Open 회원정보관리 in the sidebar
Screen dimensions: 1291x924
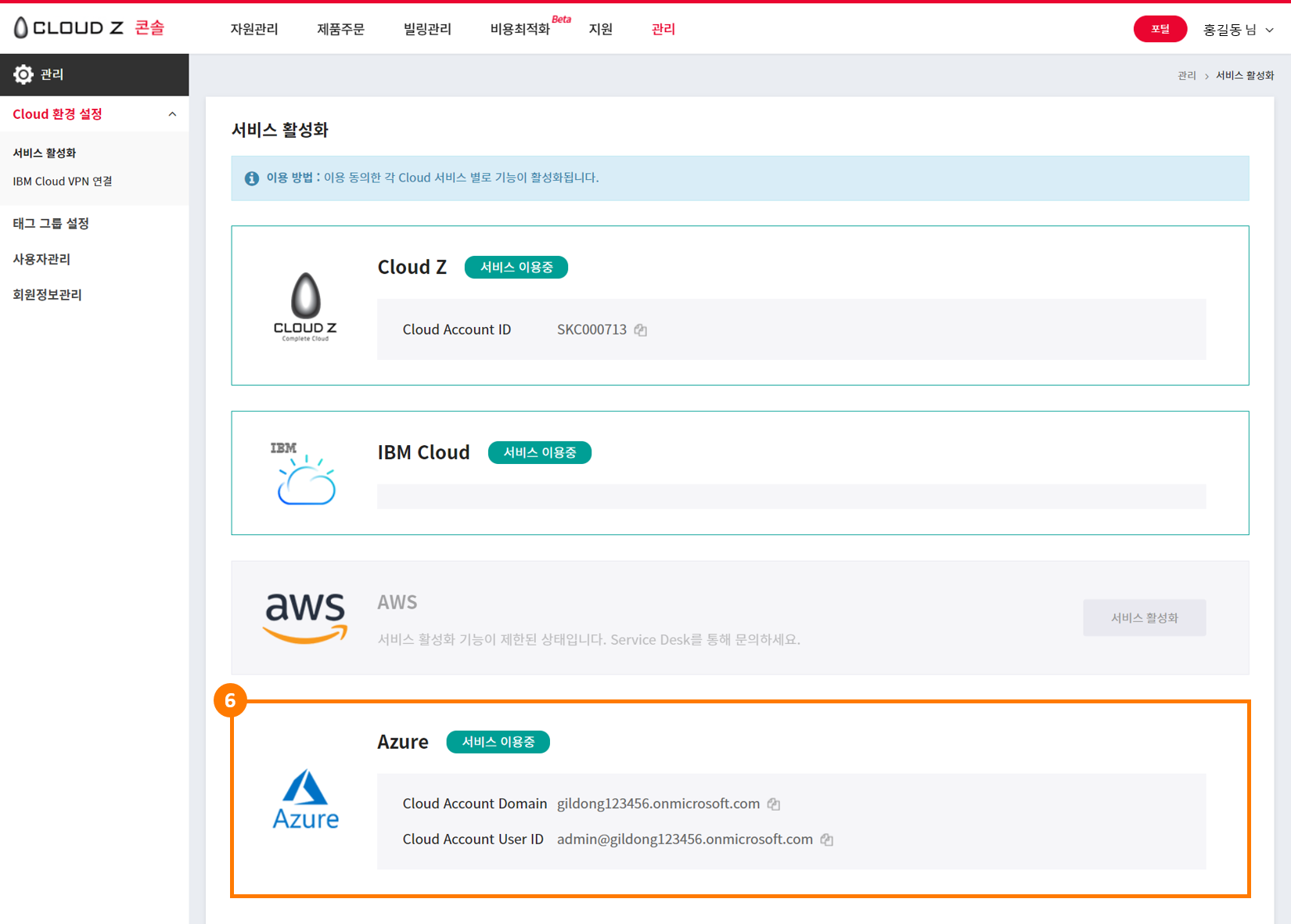pyautogui.click(x=47, y=295)
